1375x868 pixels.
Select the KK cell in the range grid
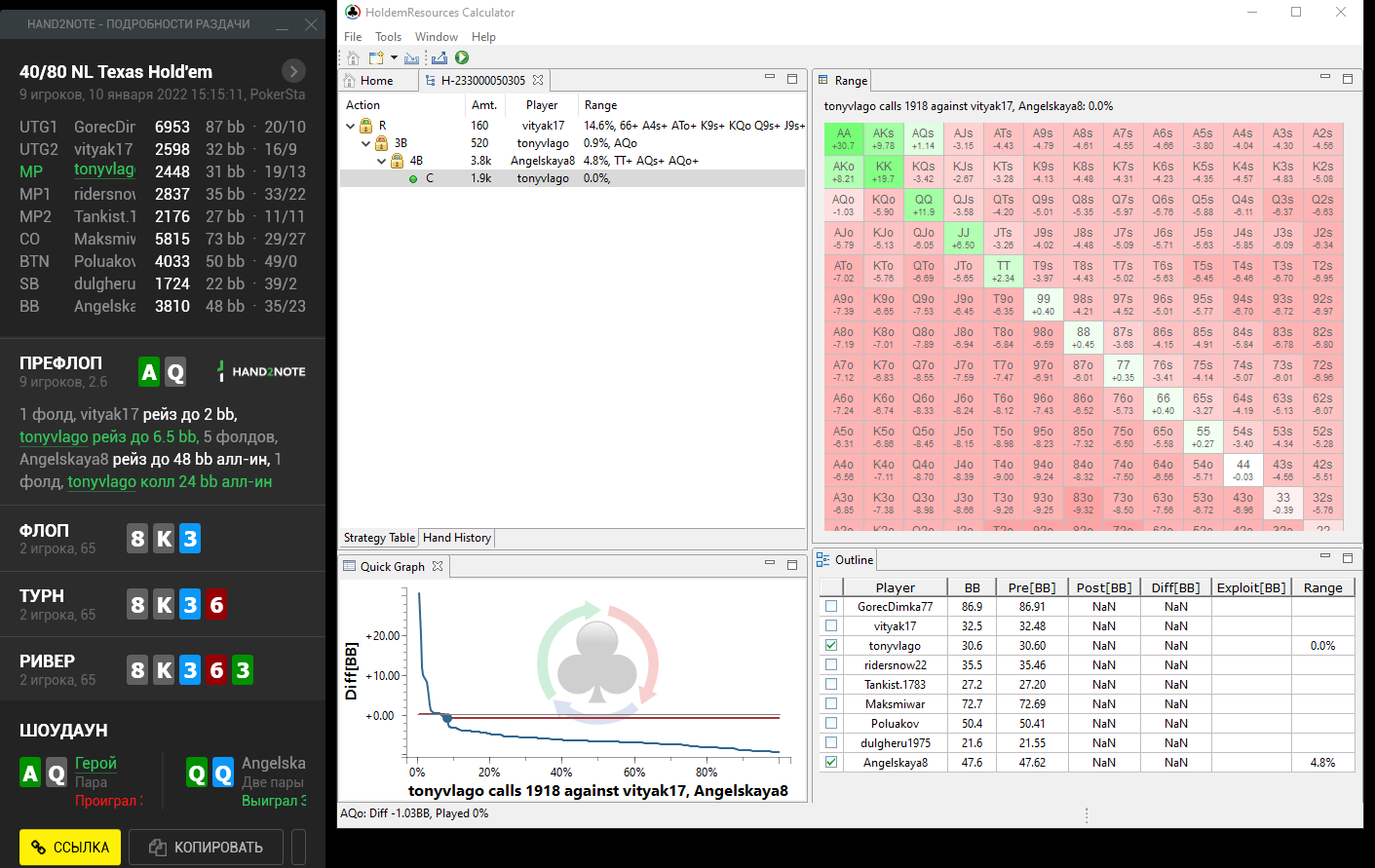point(884,172)
